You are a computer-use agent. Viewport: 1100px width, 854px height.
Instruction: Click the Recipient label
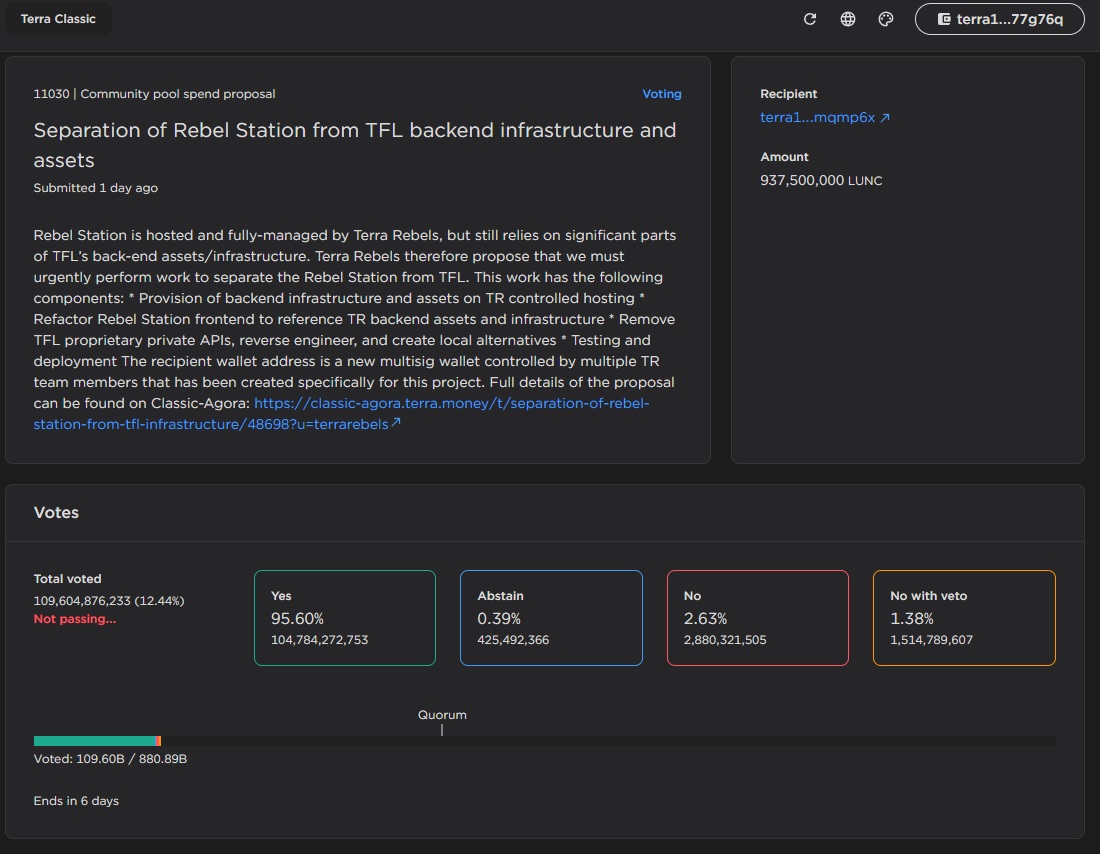point(789,93)
